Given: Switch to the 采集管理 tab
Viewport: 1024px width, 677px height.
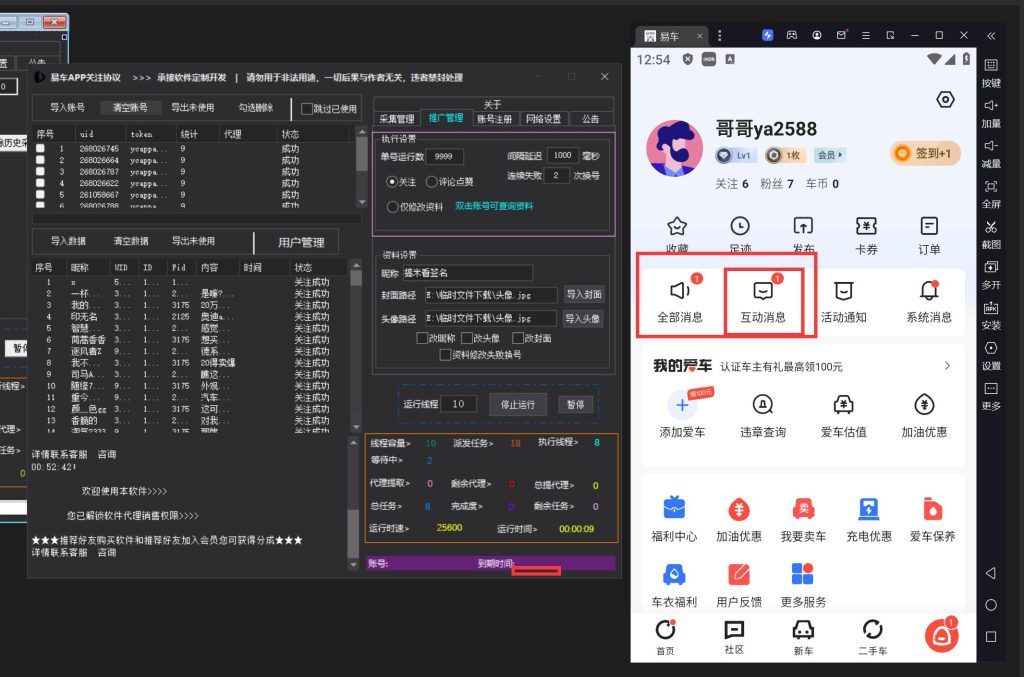Looking at the screenshot, I should 397,118.
